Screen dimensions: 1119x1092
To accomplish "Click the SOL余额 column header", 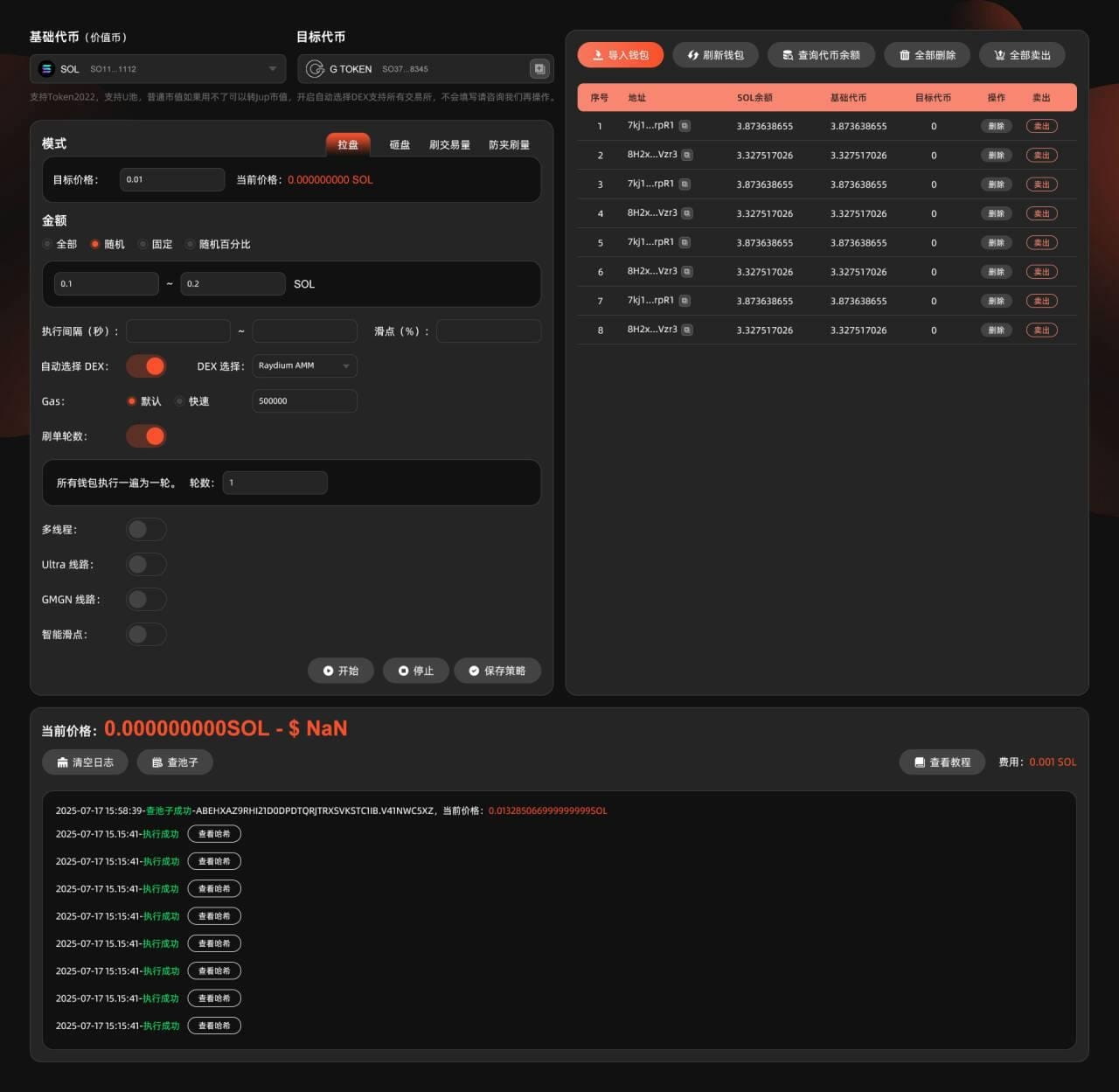I will click(x=754, y=98).
